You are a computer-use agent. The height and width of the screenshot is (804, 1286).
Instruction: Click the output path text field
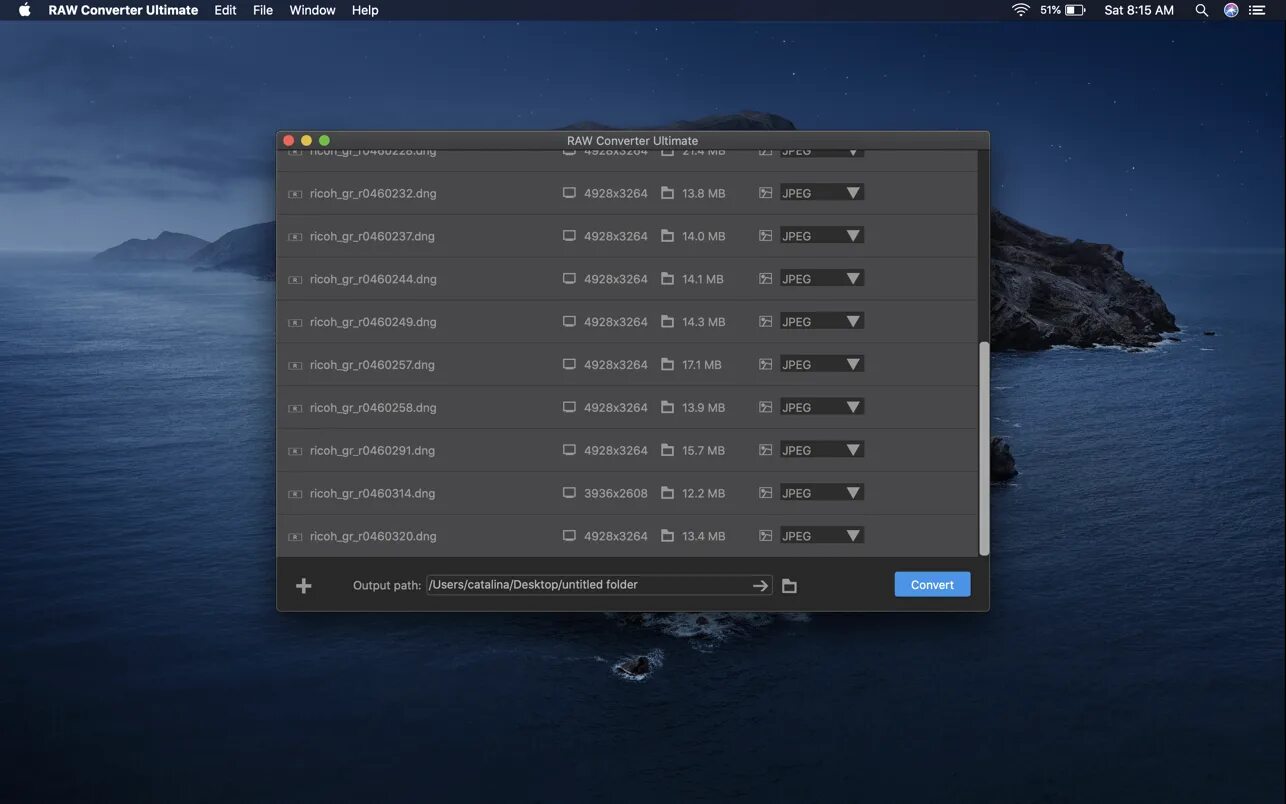(x=599, y=585)
